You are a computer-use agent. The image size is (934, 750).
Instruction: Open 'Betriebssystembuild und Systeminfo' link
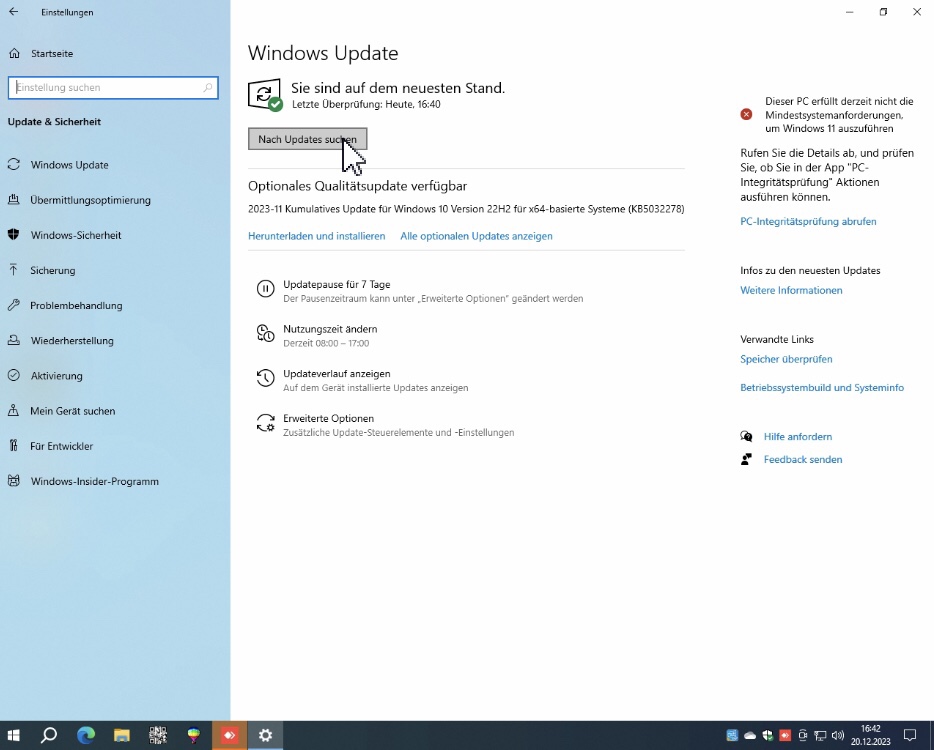pos(821,388)
